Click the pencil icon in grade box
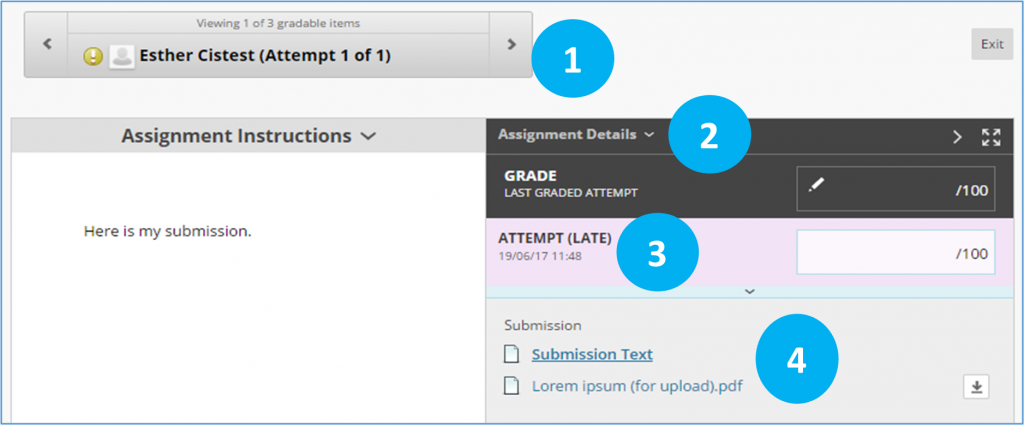1024x425 pixels. 815,185
